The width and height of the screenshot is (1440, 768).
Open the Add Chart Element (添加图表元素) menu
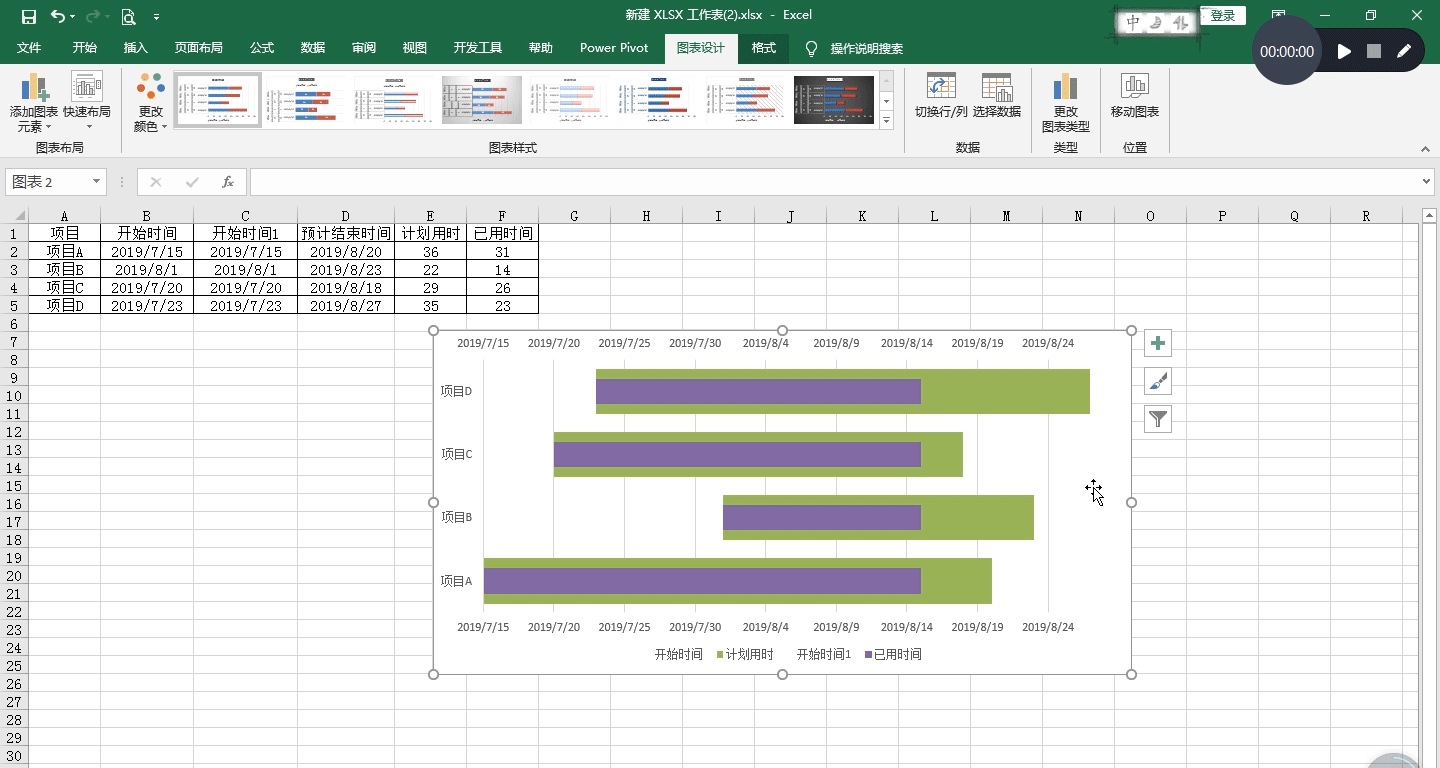[34, 102]
